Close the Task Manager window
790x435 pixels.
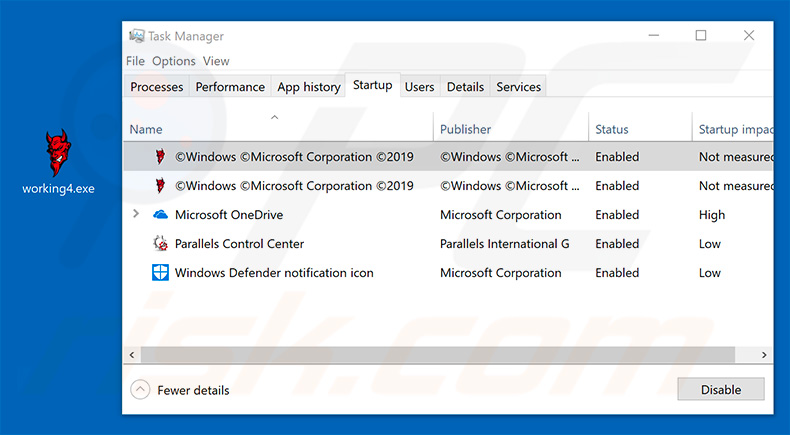(x=749, y=35)
